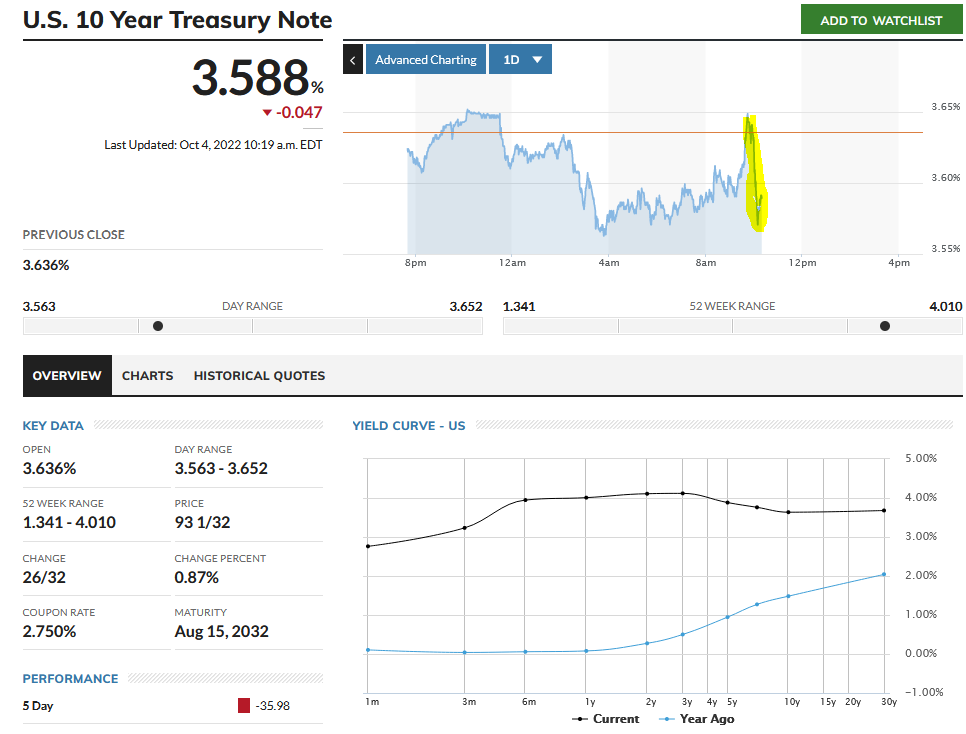Expand the 1D timeframe dropdown
966x734 pixels.
pos(521,60)
